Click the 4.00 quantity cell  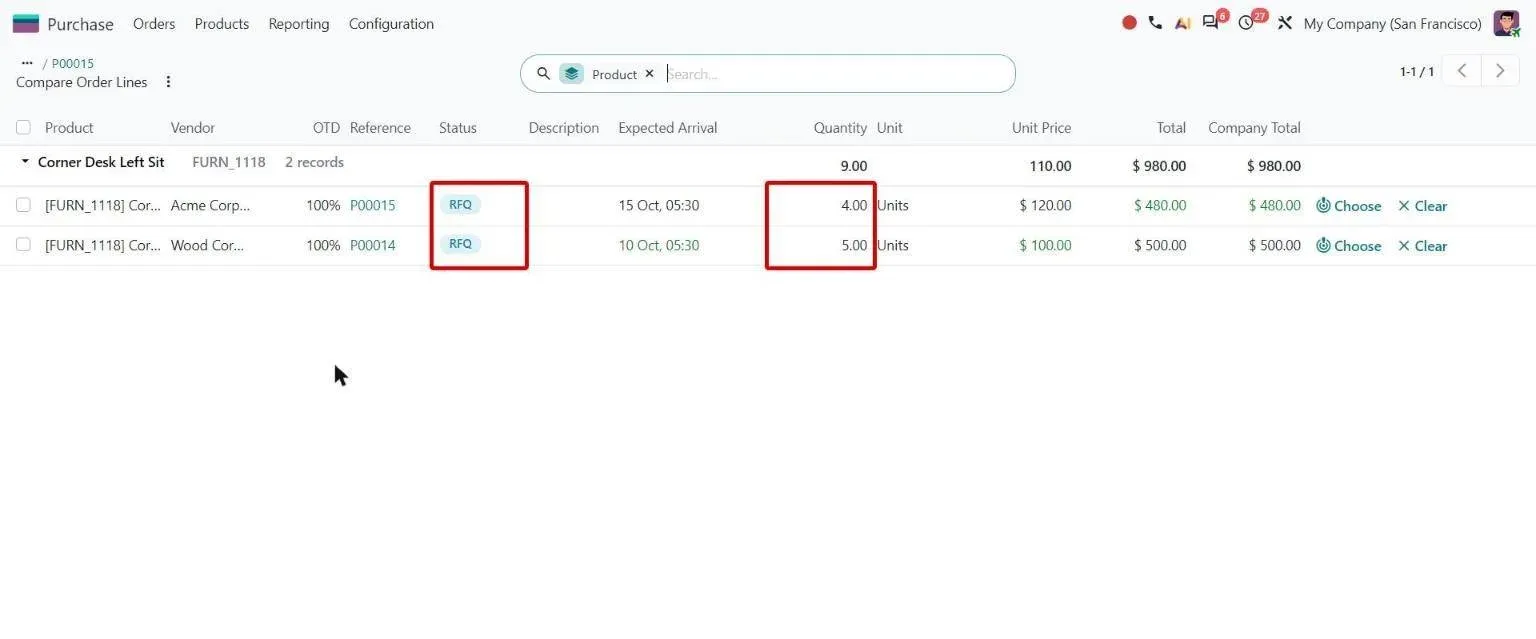click(x=854, y=205)
